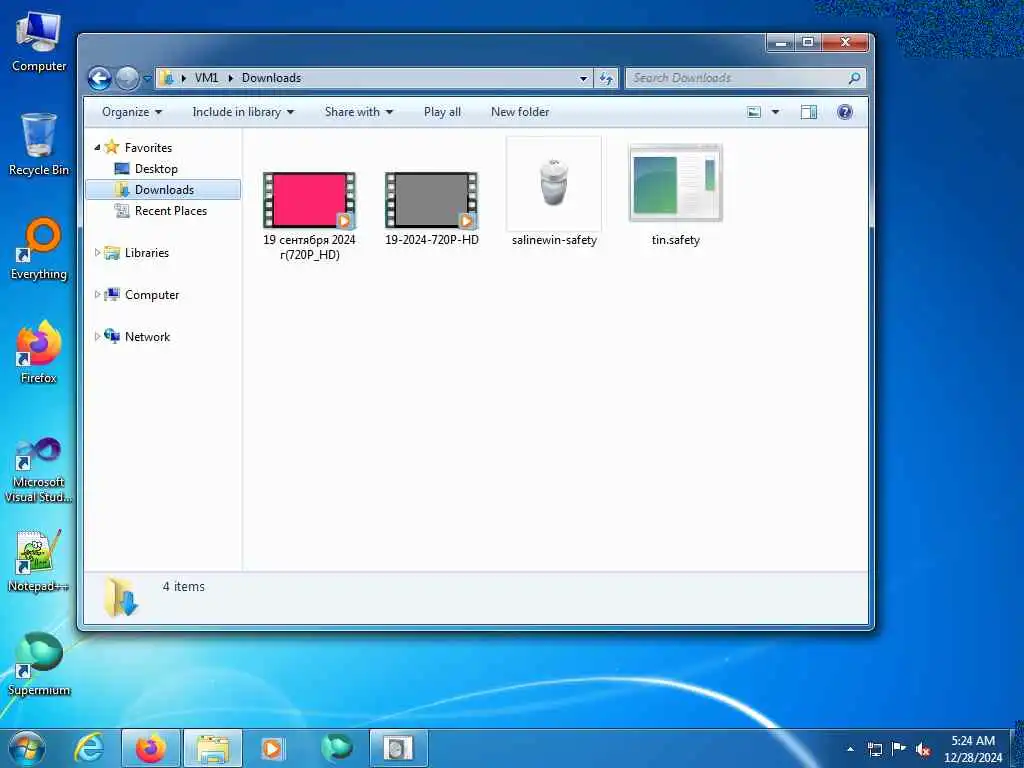Open recent pages dropdown beside forward arrow
1024x768 pixels.
148,79
